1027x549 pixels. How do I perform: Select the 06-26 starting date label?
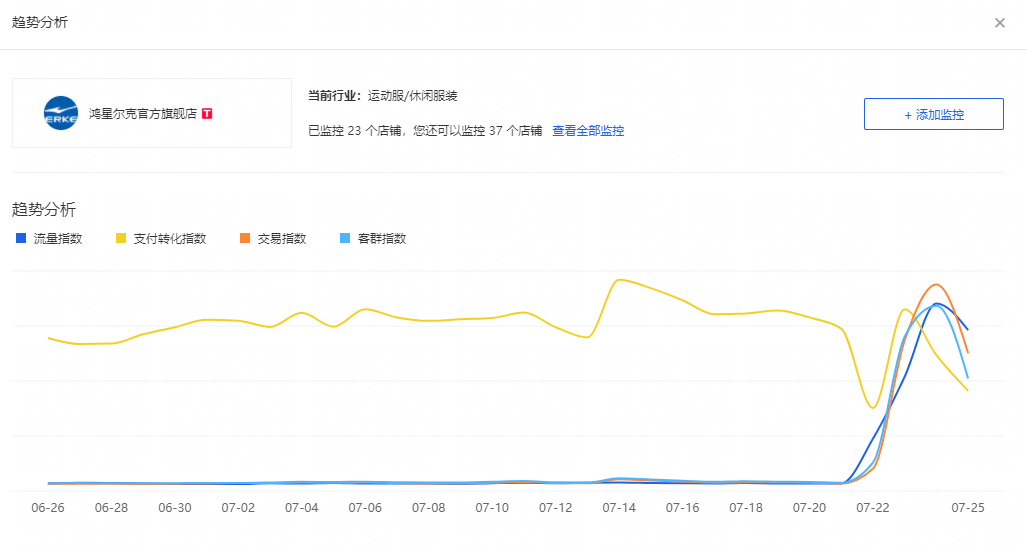click(48, 508)
